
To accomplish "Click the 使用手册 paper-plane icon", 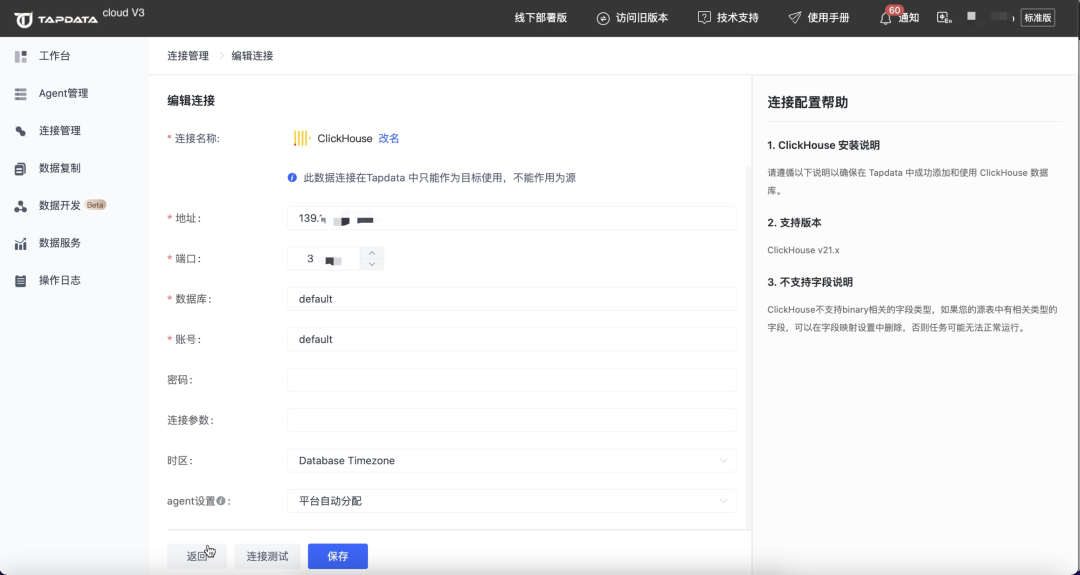I will pos(795,18).
